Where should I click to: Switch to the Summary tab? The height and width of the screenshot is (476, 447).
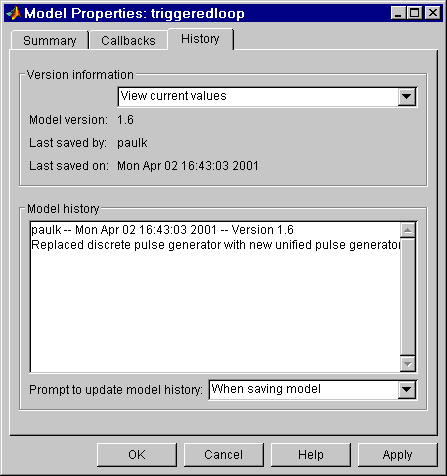tap(50, 40)
